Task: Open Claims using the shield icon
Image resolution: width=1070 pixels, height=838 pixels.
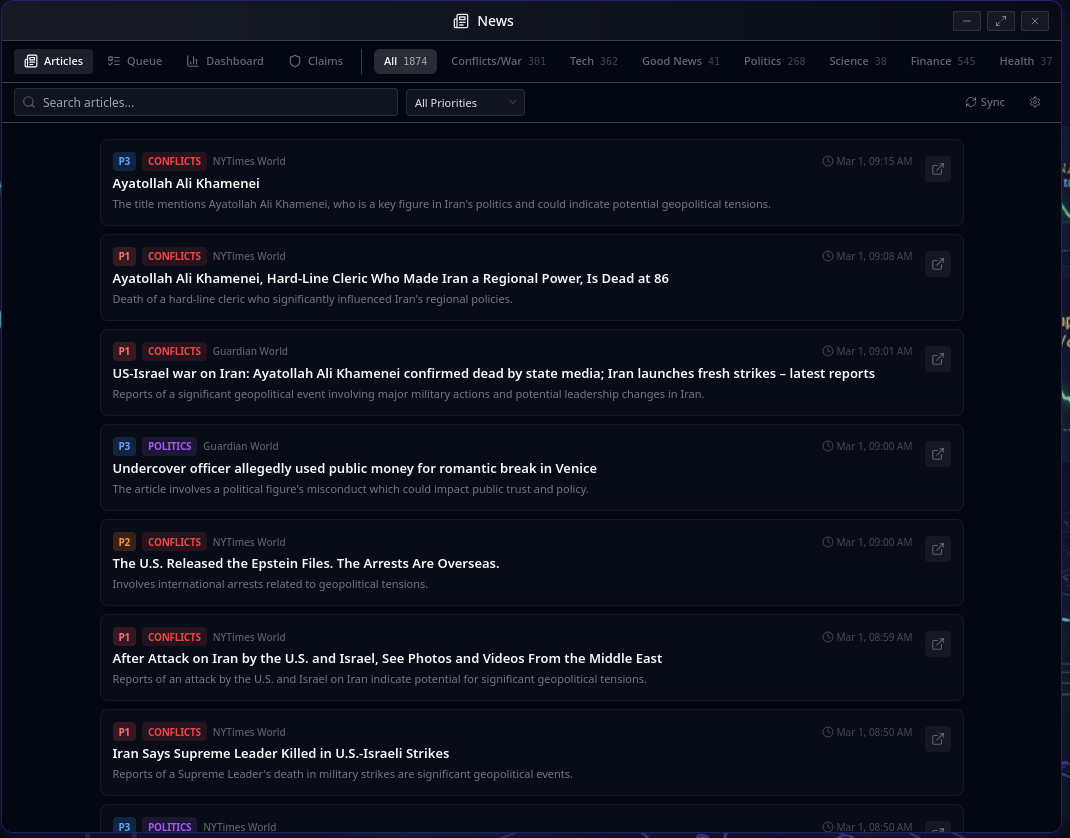Action: (295, 61)
